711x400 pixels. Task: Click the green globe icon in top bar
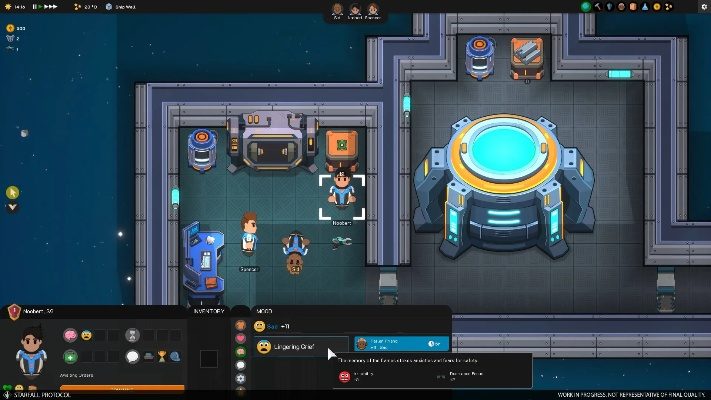click(x=586, y=7)
